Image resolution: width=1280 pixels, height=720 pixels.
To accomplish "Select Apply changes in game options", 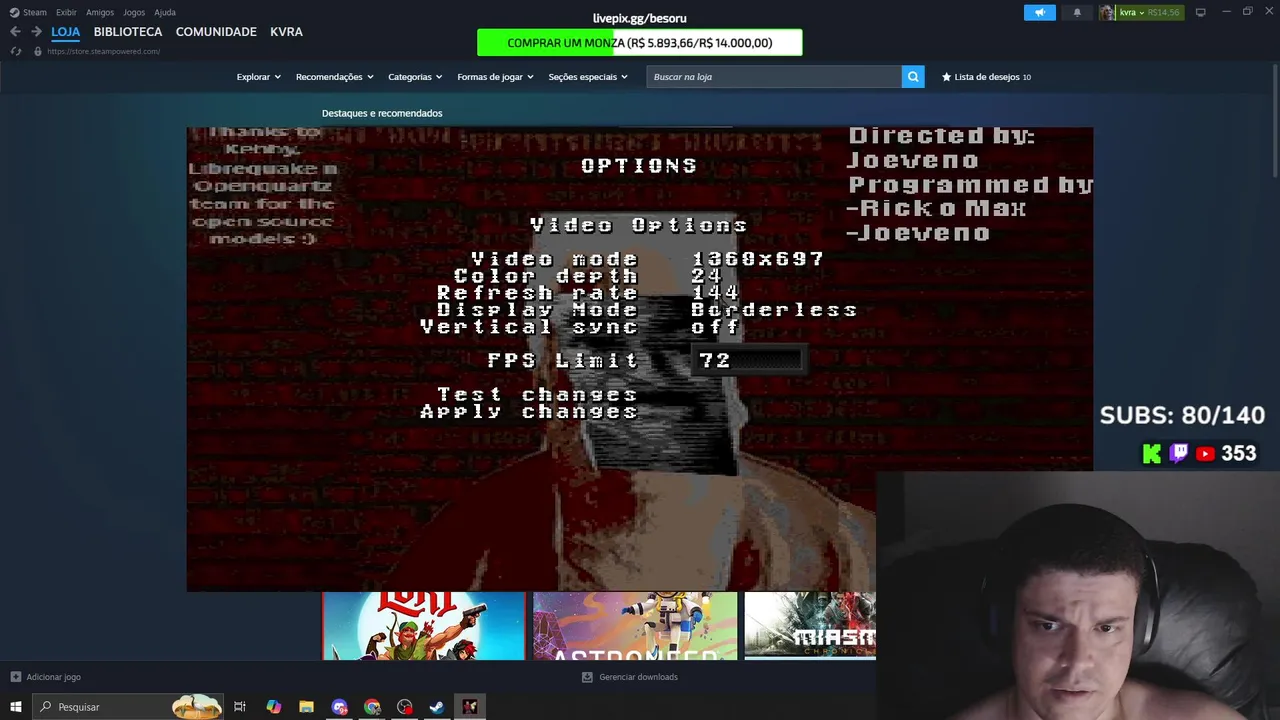I will pyautogui.click(x=529, y=411).
